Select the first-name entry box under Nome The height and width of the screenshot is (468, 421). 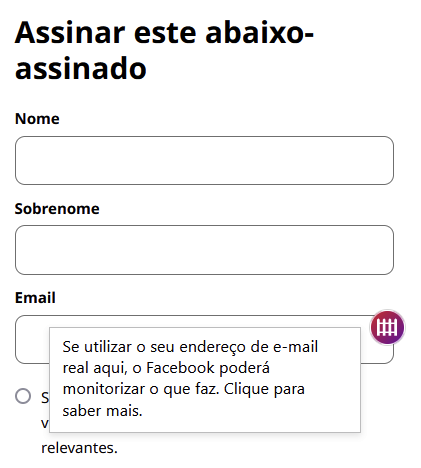coord(204,160)
